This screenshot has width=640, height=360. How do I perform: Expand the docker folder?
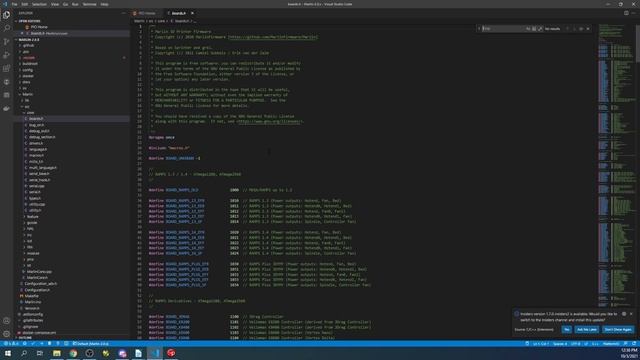28,76
